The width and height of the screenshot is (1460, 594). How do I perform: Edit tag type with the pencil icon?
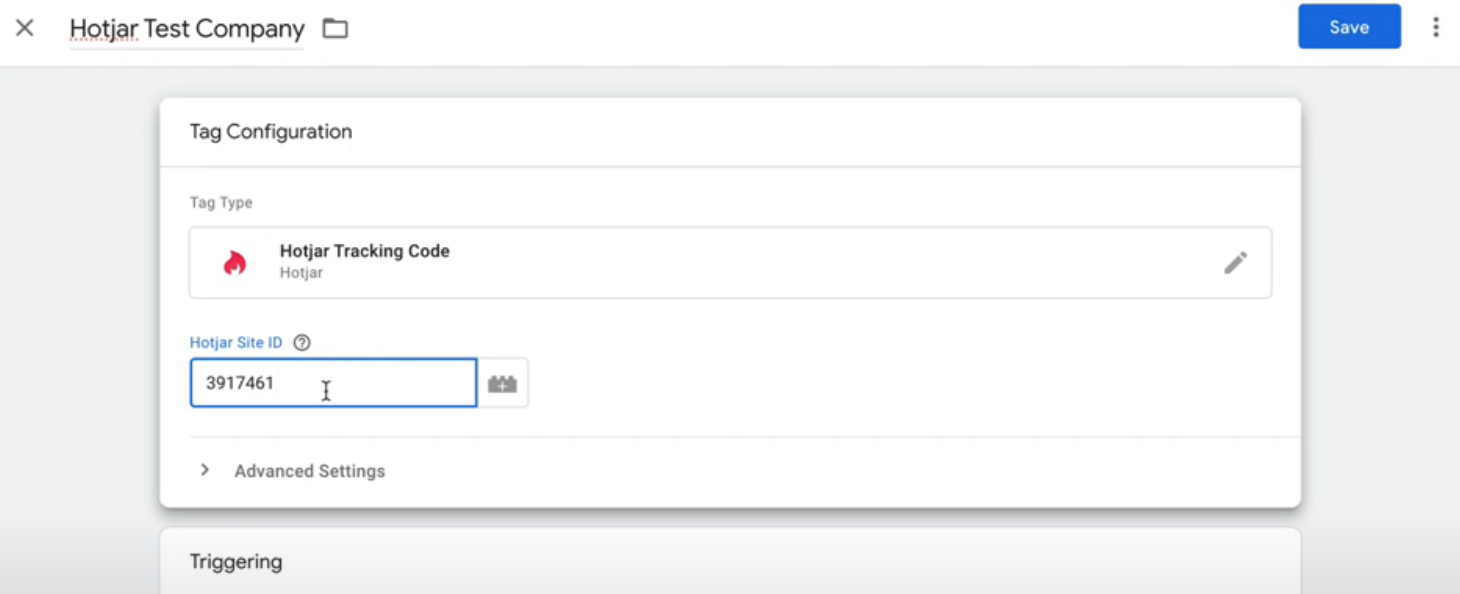(x=1236, y=263)
